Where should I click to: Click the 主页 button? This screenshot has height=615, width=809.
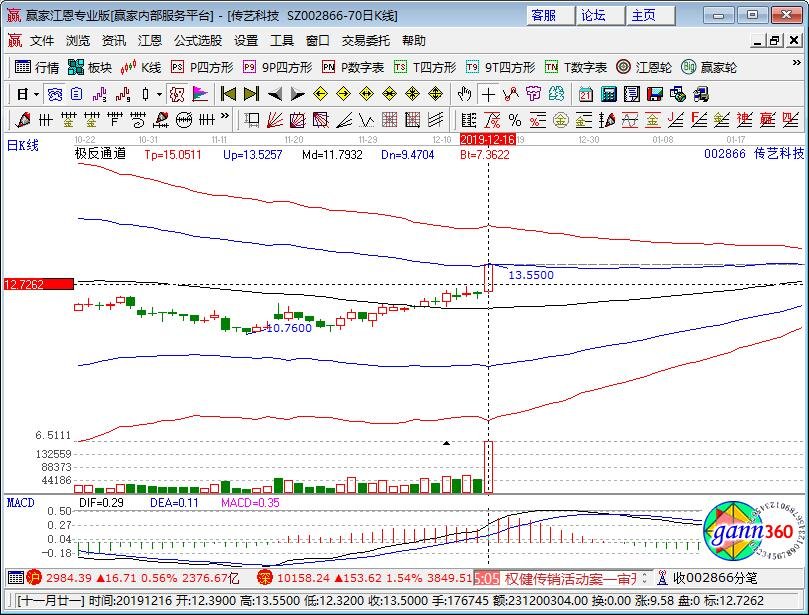(651, 15)
